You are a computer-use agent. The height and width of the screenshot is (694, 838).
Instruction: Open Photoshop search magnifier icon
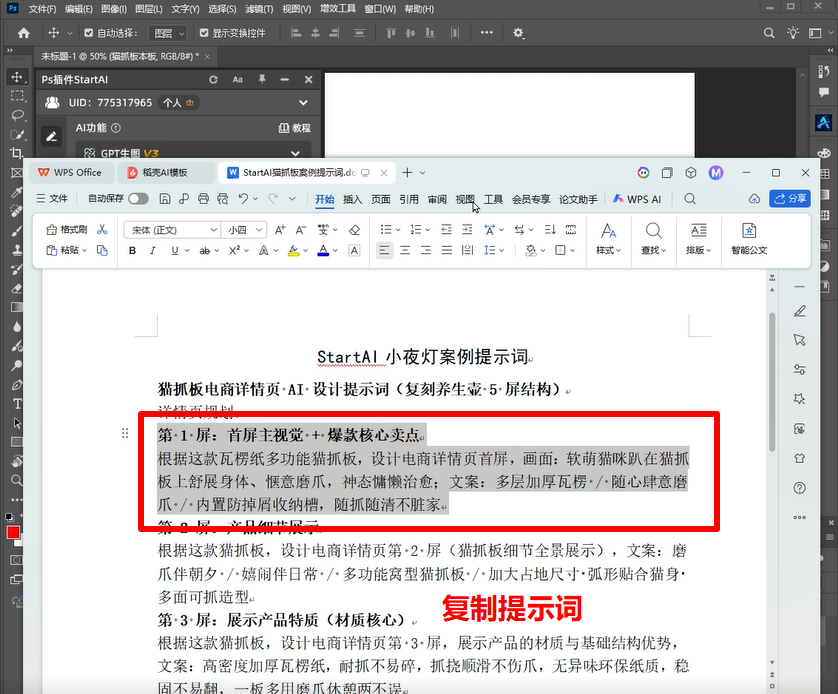(769, 33)
